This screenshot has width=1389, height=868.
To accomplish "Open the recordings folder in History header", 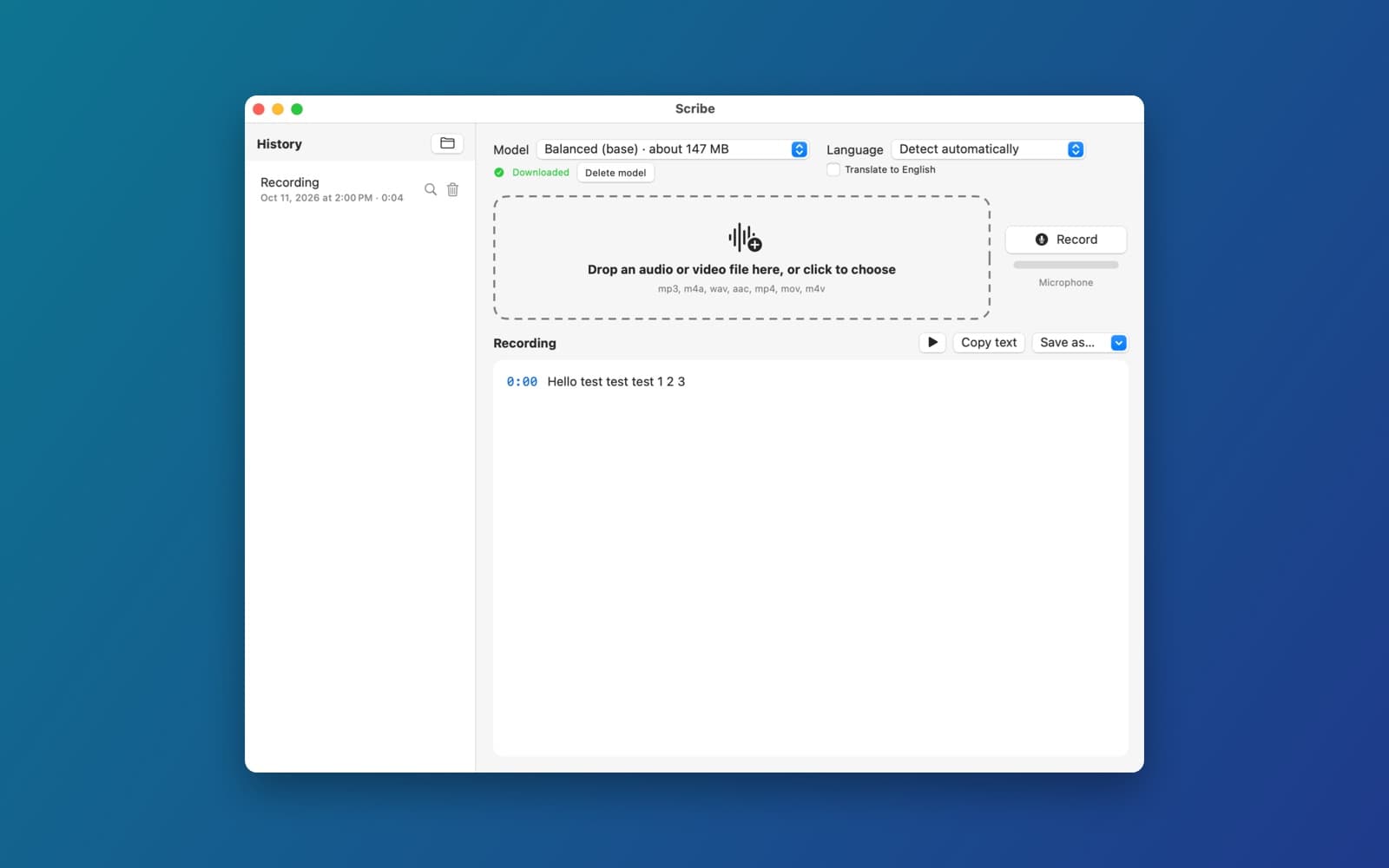I will coord(447,143).
